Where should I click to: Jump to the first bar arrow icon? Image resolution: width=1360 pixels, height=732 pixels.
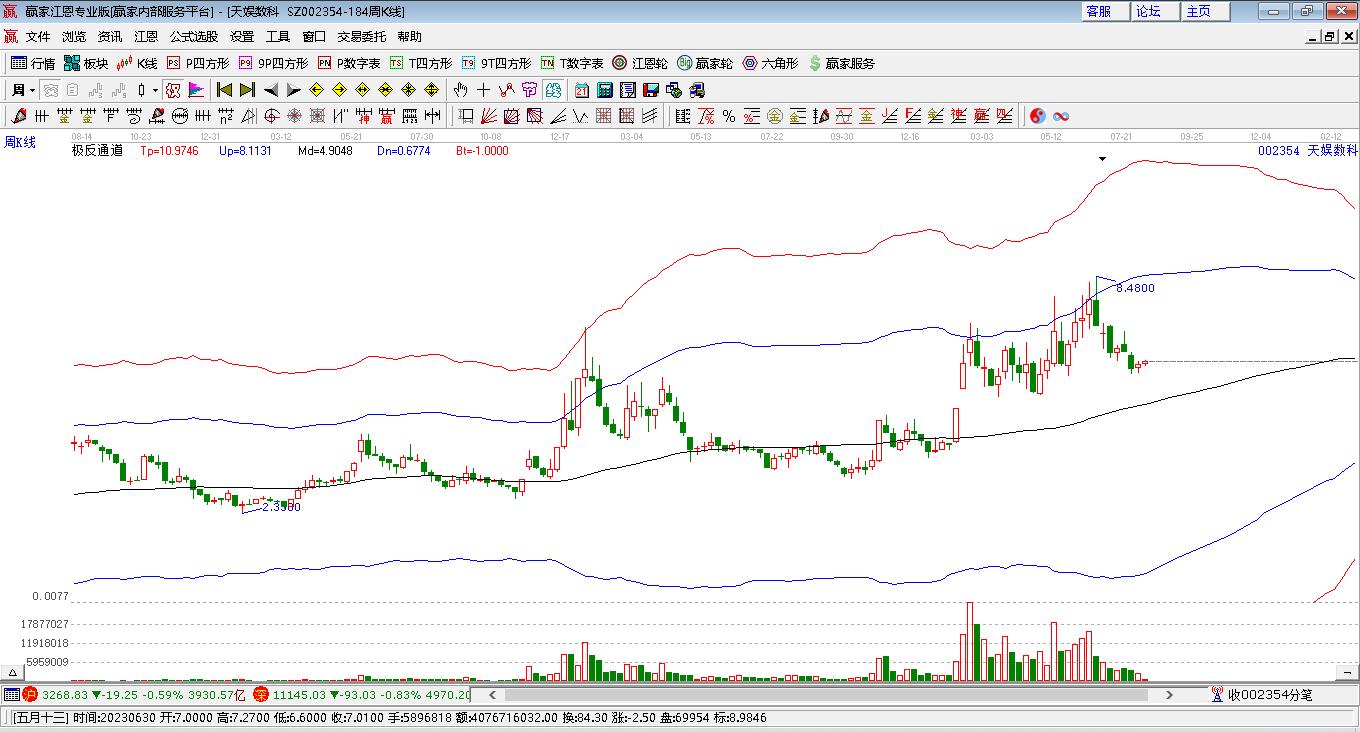coord(225,90)
